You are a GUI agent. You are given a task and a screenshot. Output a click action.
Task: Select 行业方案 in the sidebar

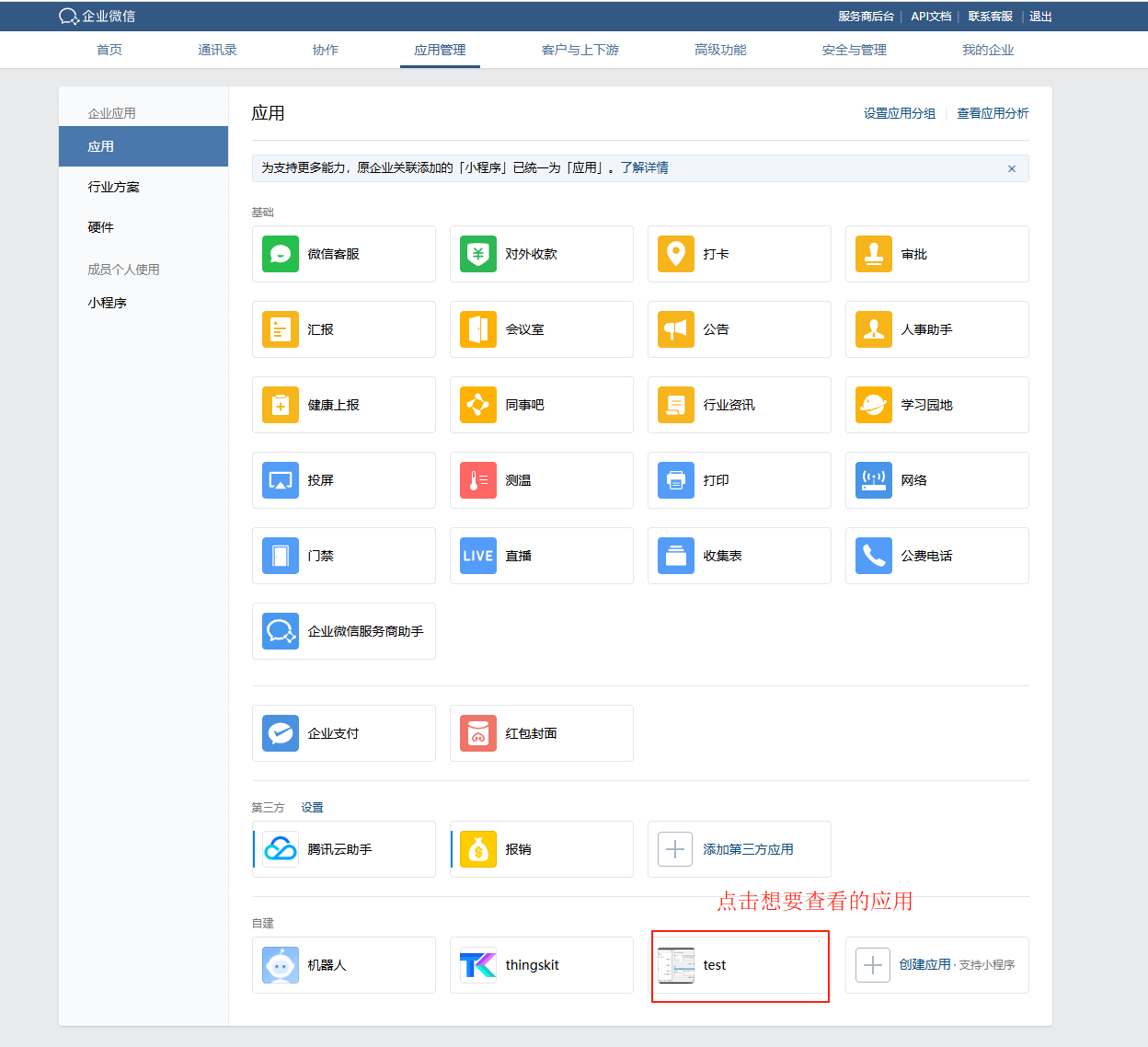(x=114, y=187)
